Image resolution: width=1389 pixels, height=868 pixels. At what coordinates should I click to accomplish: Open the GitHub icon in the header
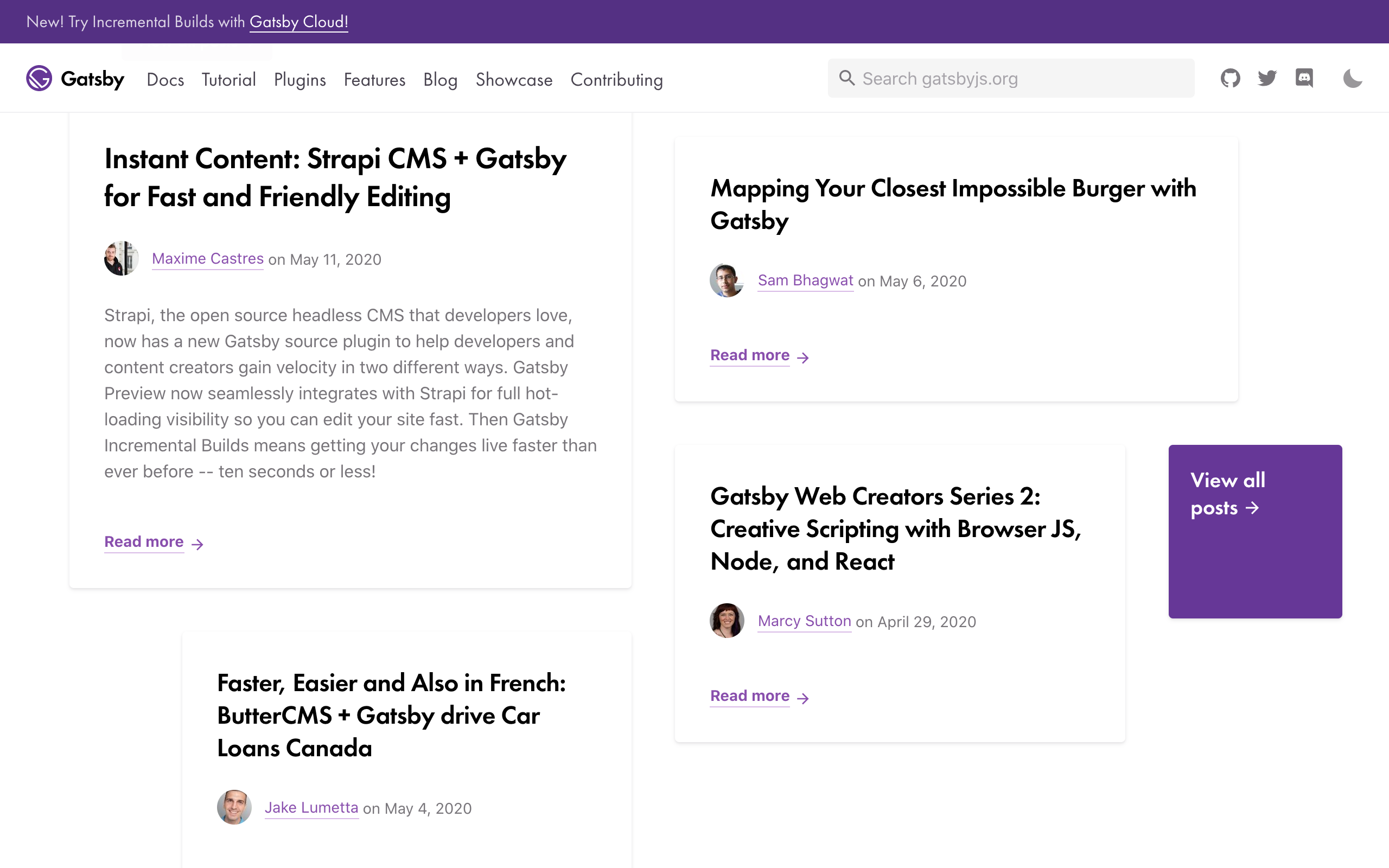pyautogui.click(x=1230, y=78)
